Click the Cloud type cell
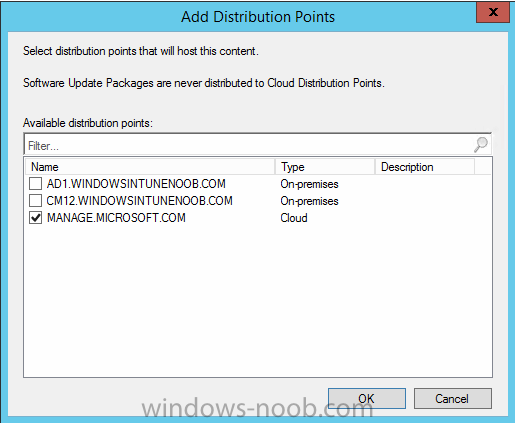Viewport: 515px width, 423px height. tap(294, 218)
